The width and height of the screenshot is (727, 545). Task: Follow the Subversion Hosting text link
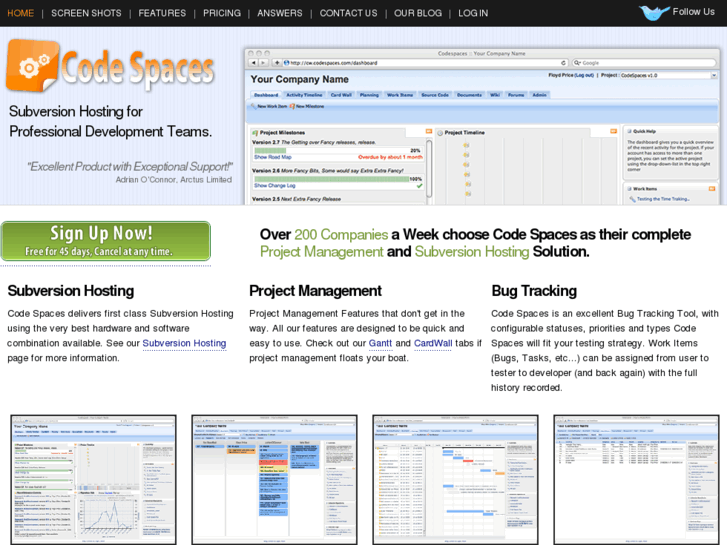184,343
